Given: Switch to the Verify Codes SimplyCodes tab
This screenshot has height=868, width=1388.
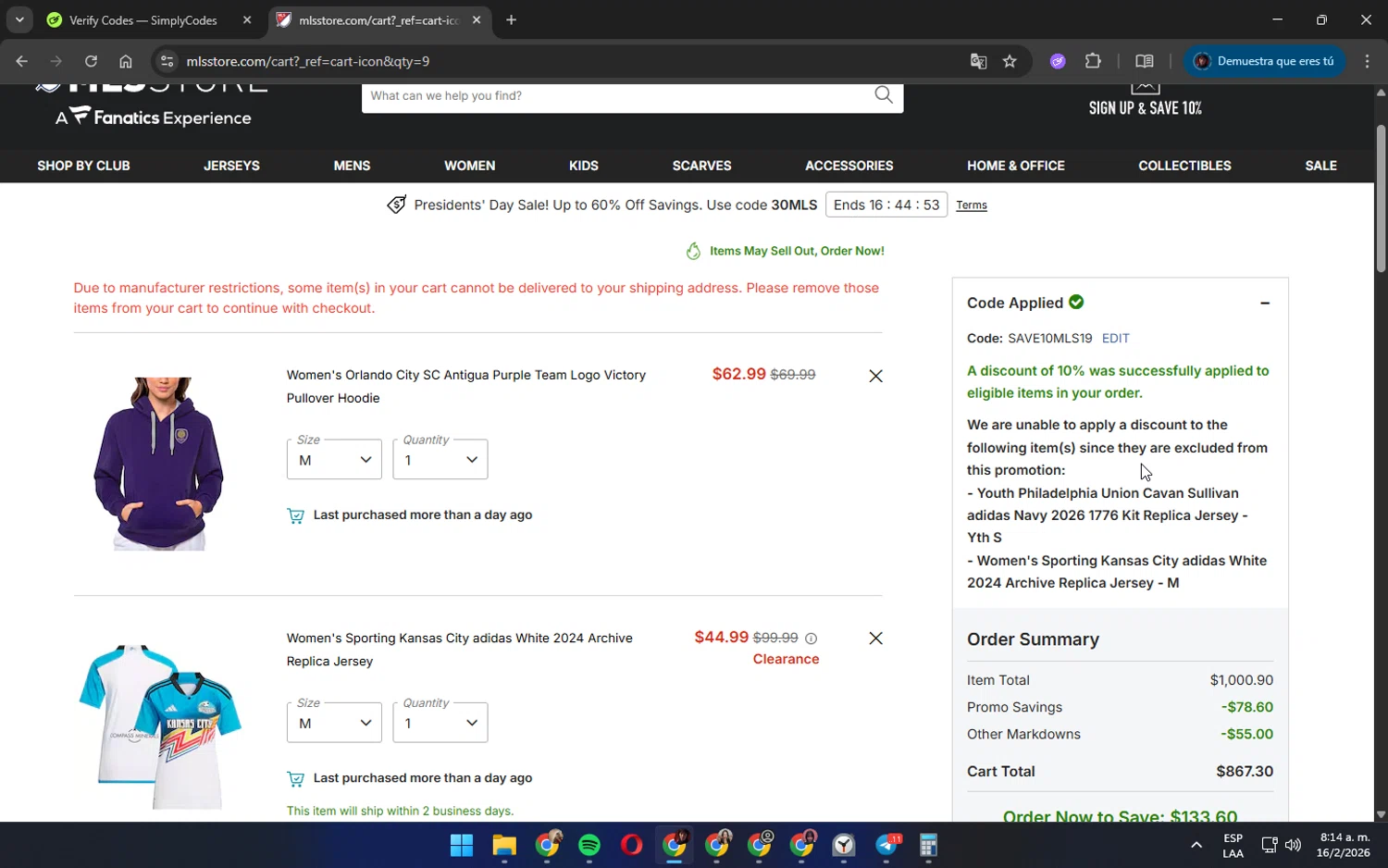Looking at the screenshot, I should coord(143,19).
